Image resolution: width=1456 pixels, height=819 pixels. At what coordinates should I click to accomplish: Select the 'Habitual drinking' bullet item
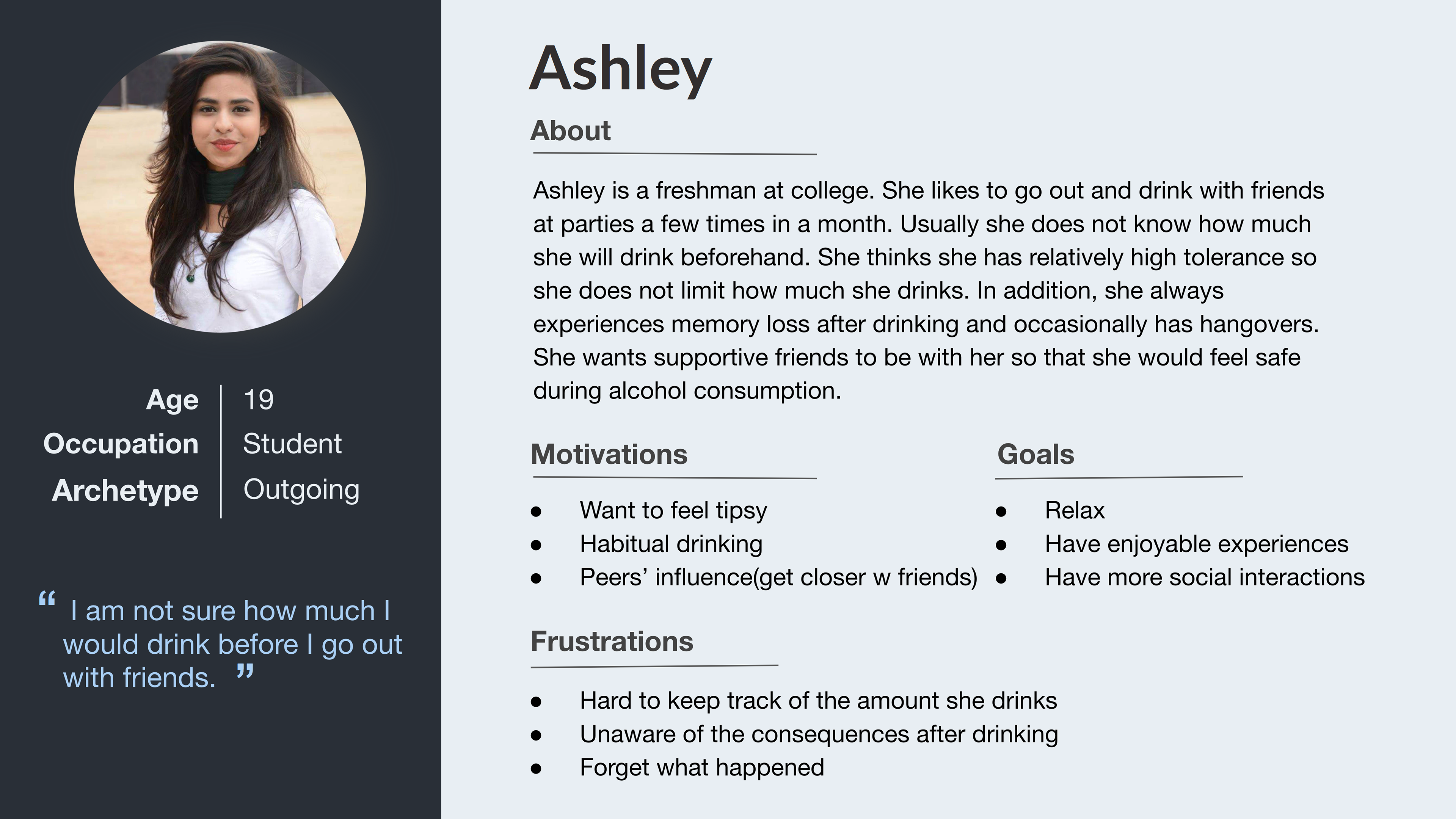pyautogui.click(x=671, y=544)
